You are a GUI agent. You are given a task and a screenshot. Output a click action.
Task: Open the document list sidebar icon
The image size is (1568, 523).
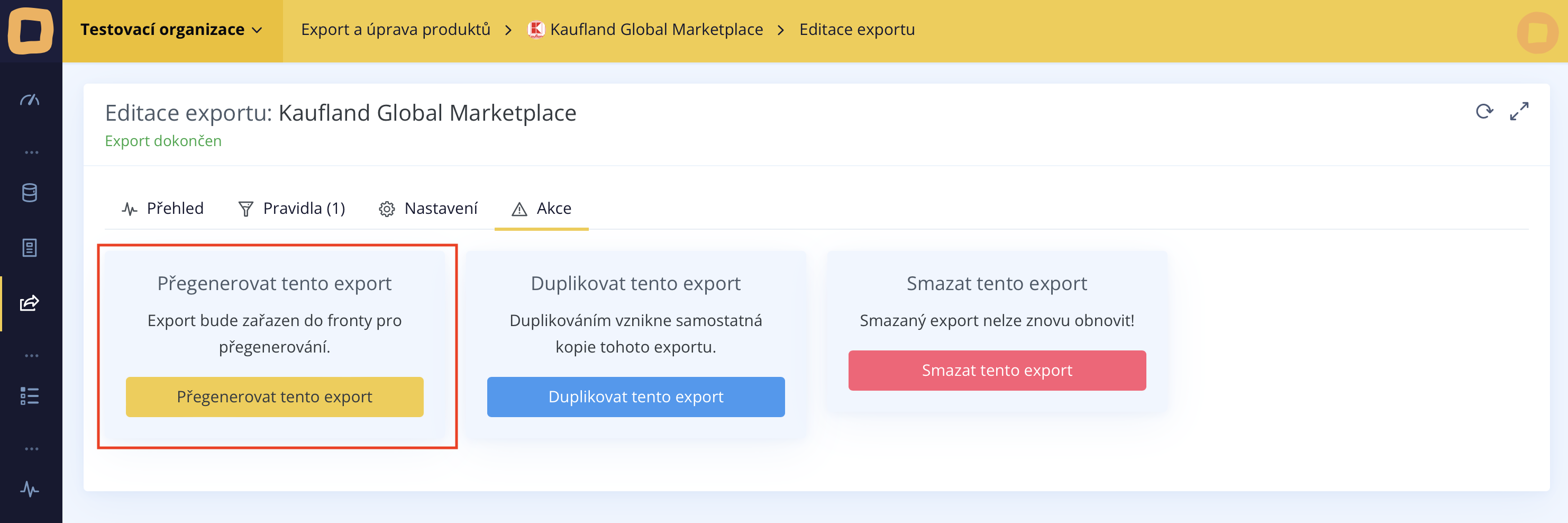click(30, 248)
